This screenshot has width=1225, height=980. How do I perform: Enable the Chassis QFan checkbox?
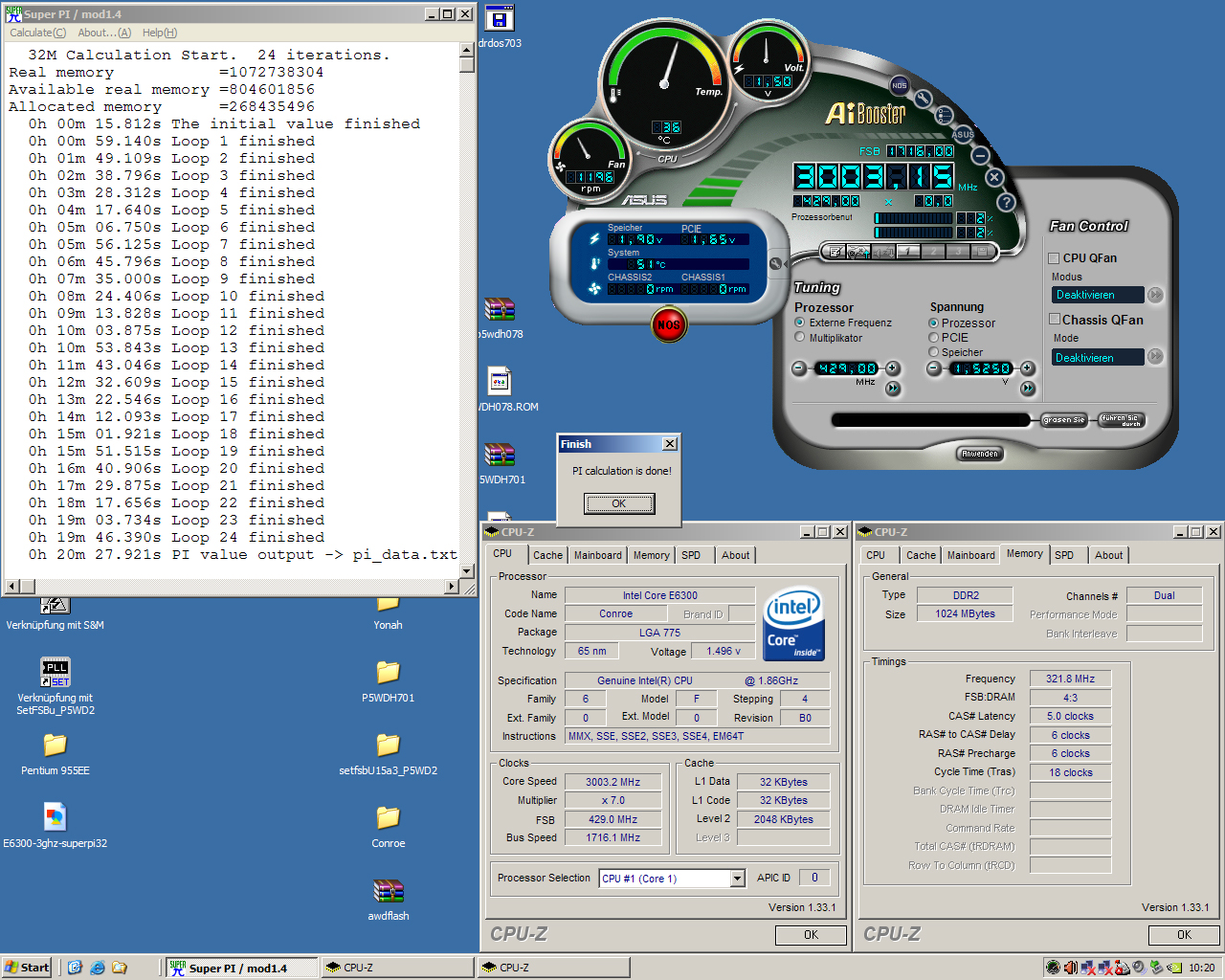[x=1055, y=320]
